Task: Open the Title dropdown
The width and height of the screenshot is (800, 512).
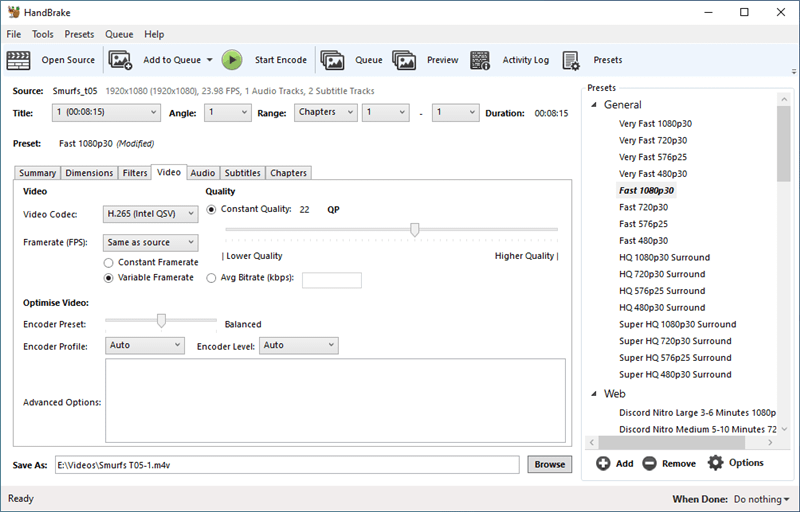Action: [106, 113]
